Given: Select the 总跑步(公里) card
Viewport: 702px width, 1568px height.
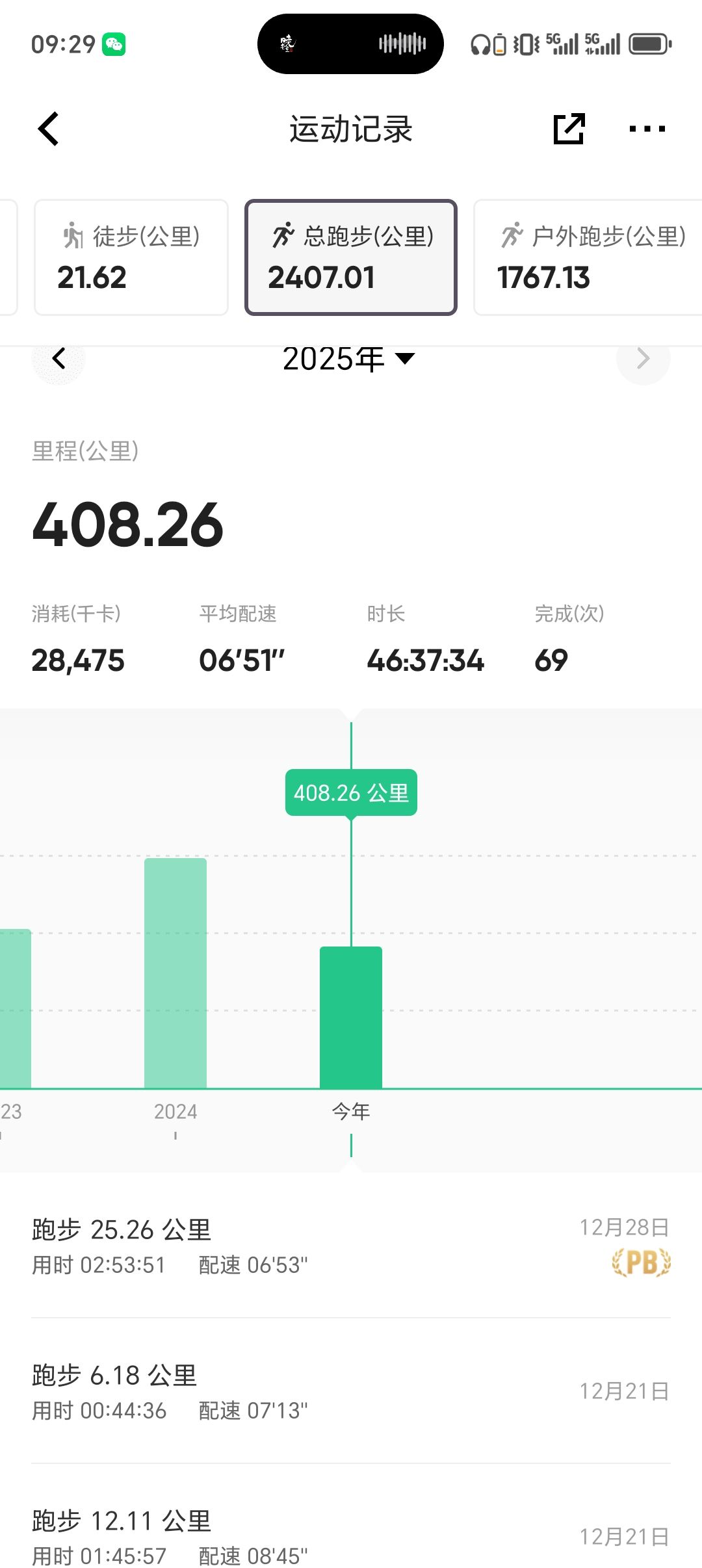Looking at the screenshot, I should (x=351, y=257).
